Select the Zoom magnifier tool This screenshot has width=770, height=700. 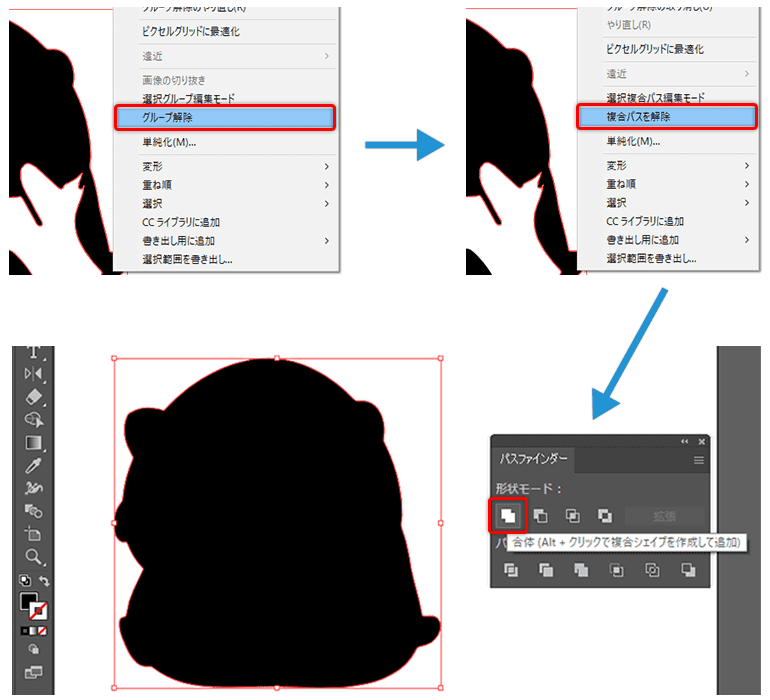click(x=33, y=557)
